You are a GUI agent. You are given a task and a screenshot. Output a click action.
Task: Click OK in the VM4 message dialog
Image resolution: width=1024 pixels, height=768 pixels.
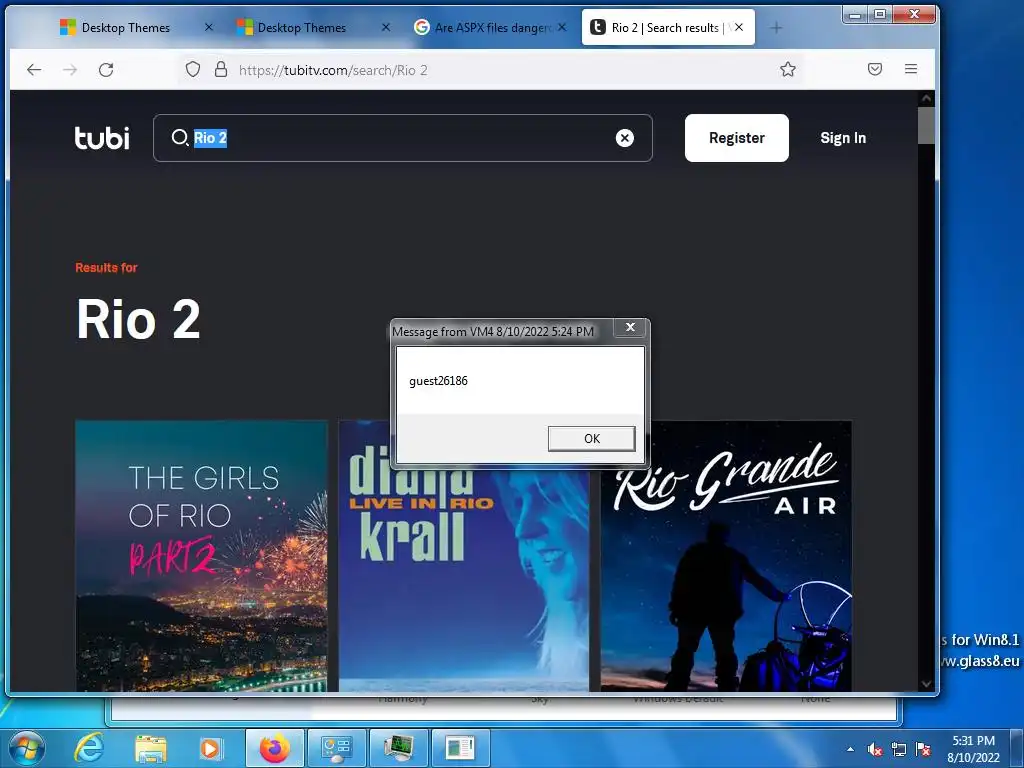(592, 439)
